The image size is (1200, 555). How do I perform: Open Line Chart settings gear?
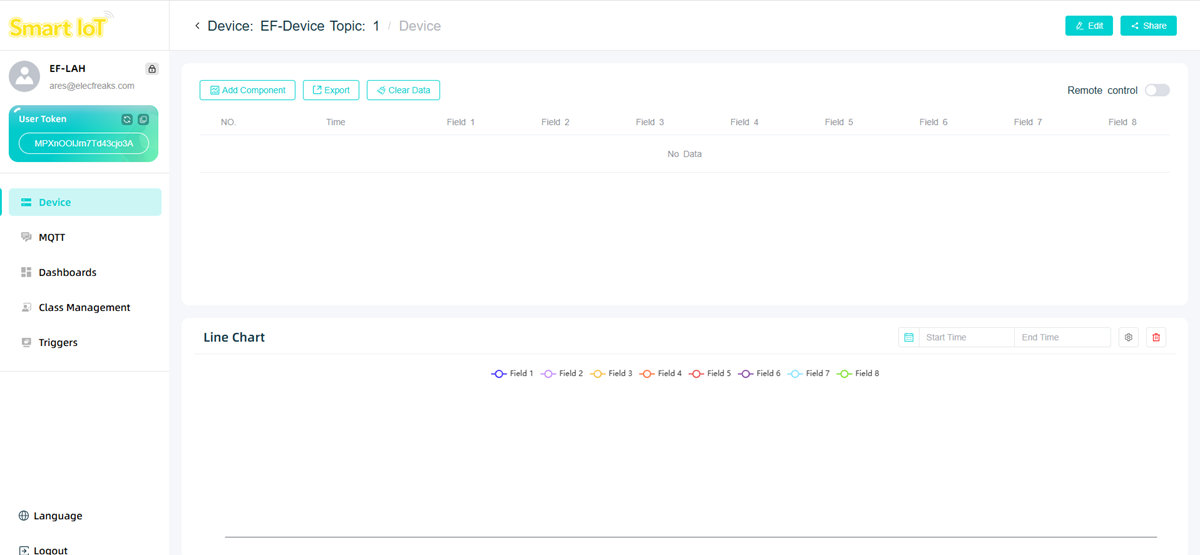click(x=1128, y=338)
